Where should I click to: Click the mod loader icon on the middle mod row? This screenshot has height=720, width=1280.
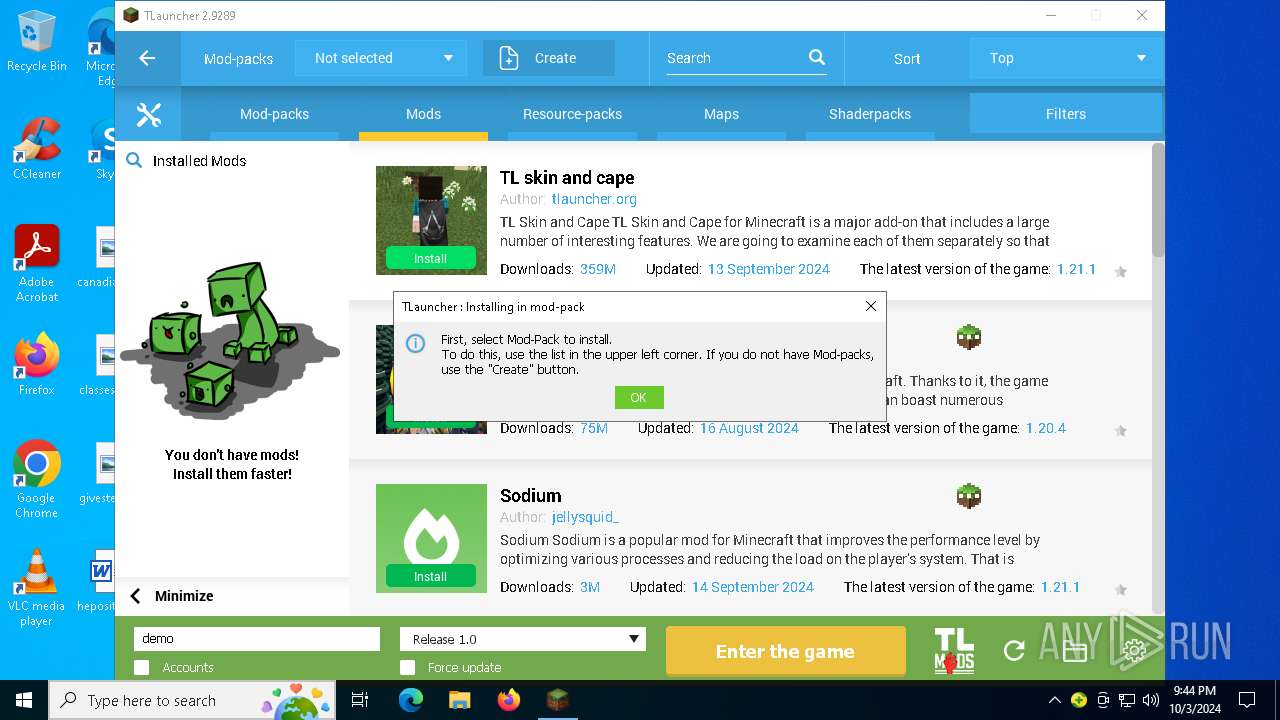[968, 337]
